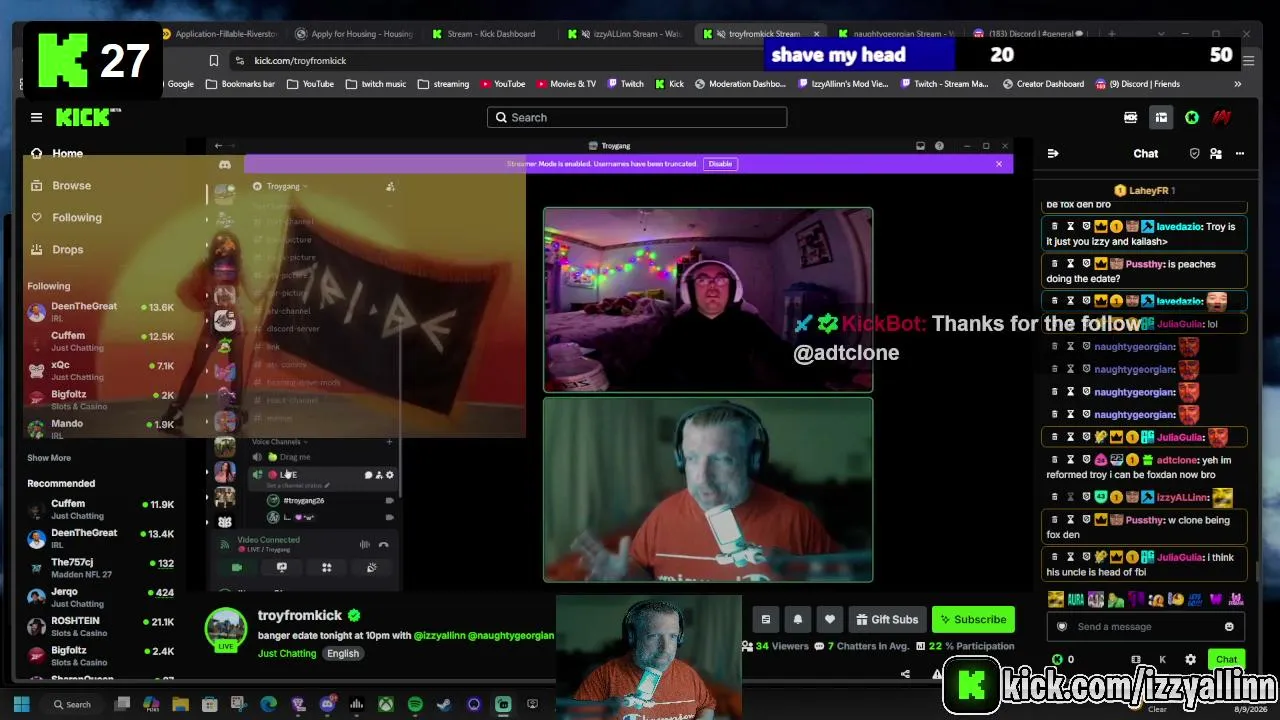
Task: Open Moderation Dashboard bookmark
Action: tap(740, 84)
